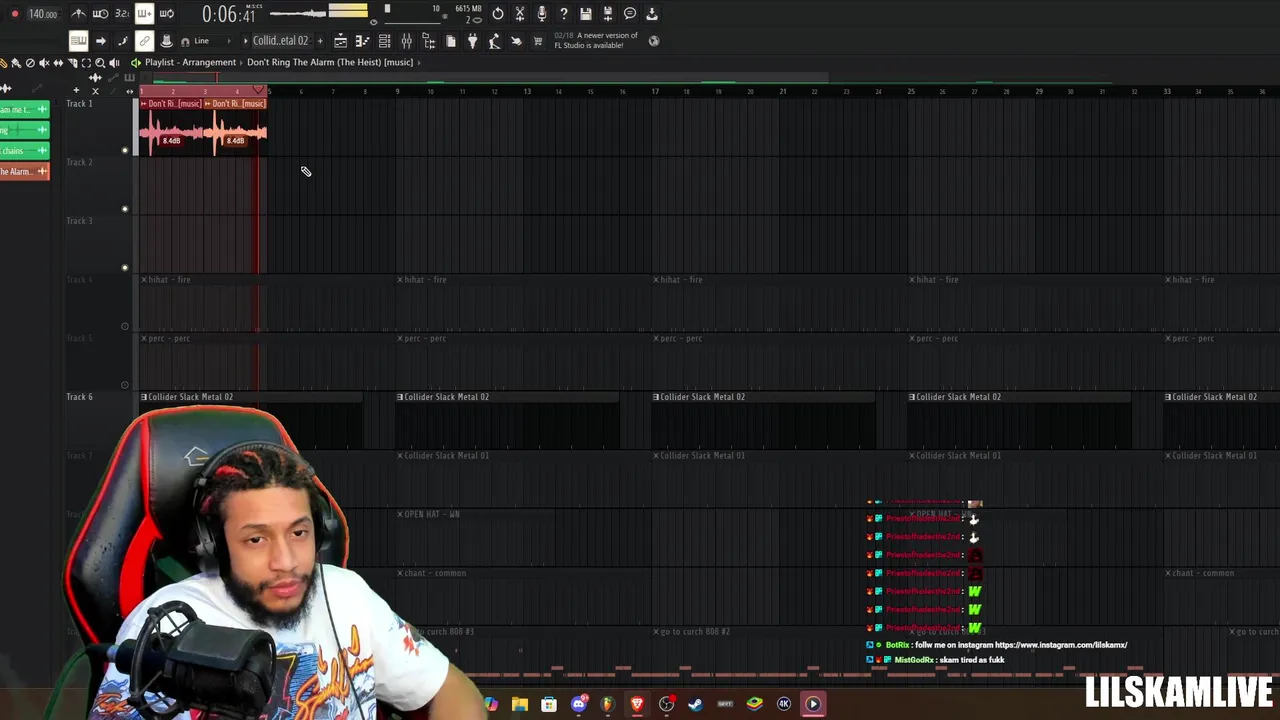
Task: Click the plugin picker plug icon
Action: pos(473,41)
